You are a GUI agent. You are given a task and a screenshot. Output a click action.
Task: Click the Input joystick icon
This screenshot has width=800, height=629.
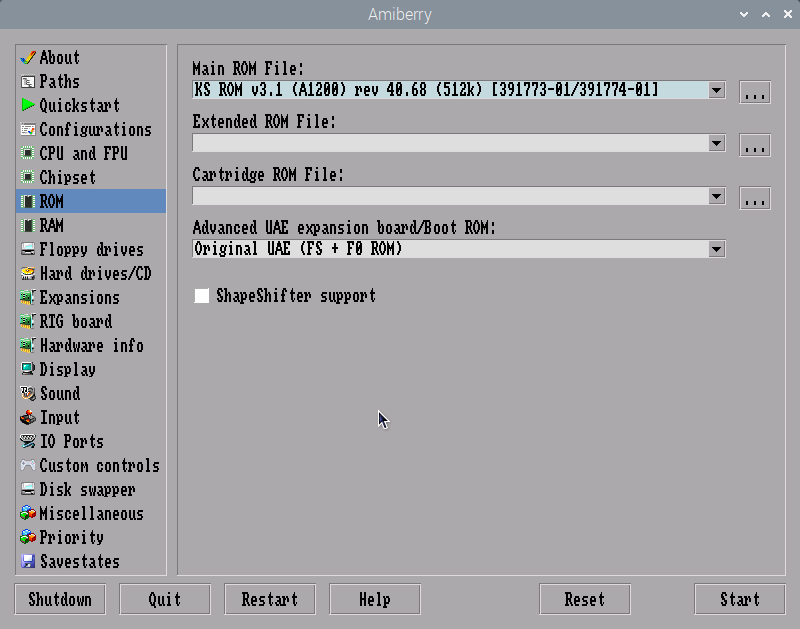(28, 417)
